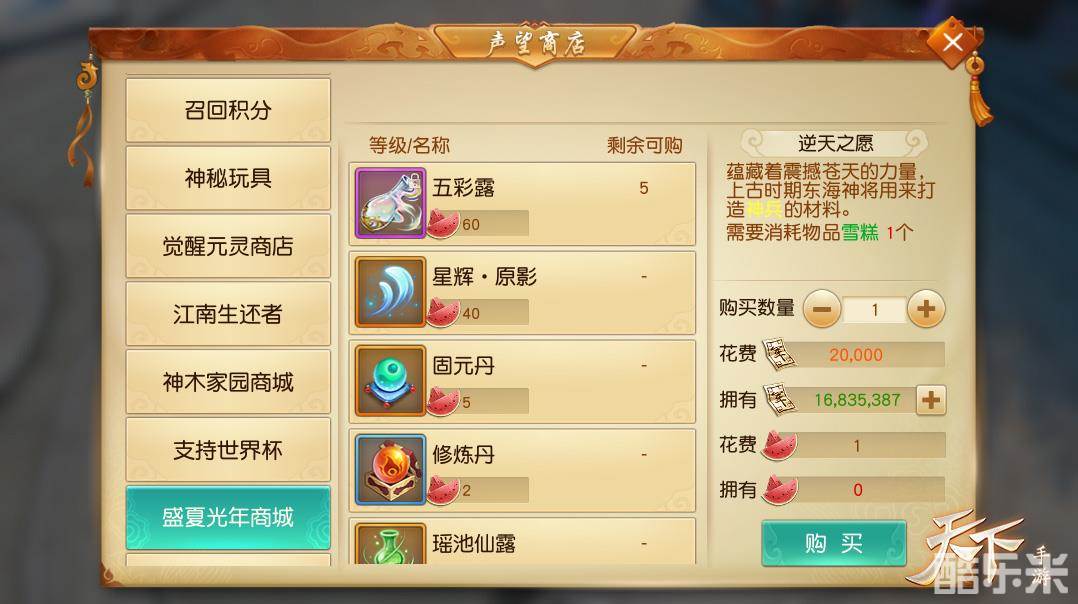Open the 神木家园商城 tab

pyautogui.click(x=228, y=382)
